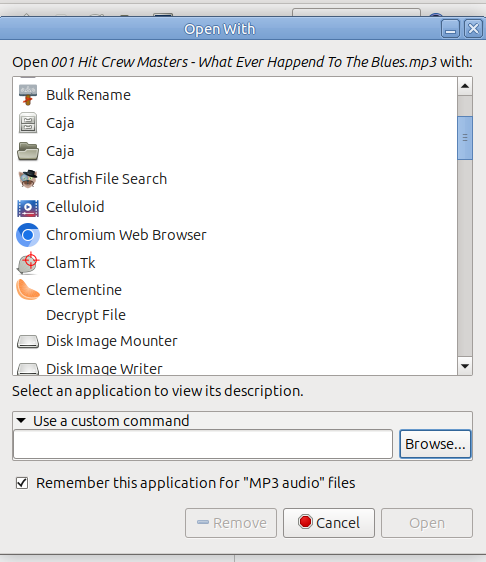Click the Cancel button
Viewport: 486px width, 562px height.
click(x=329, y=523)
